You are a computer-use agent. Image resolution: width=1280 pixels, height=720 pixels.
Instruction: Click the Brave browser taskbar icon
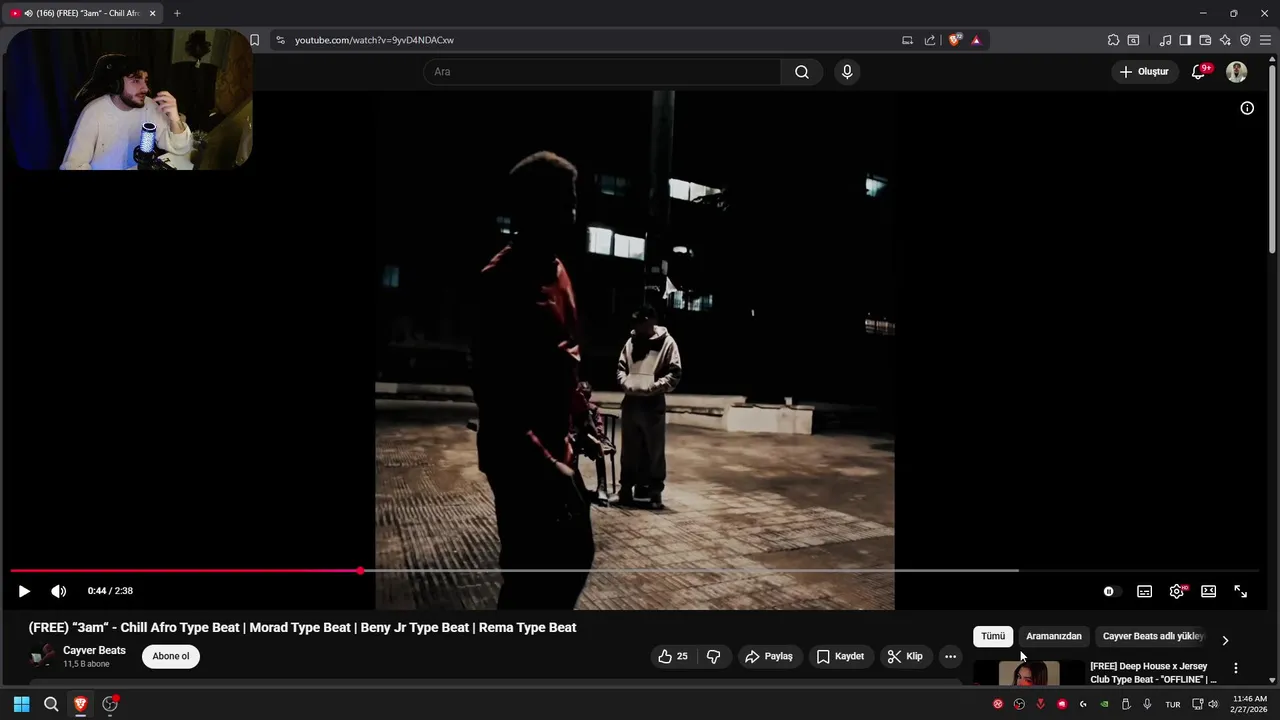(x=80, y=704)
